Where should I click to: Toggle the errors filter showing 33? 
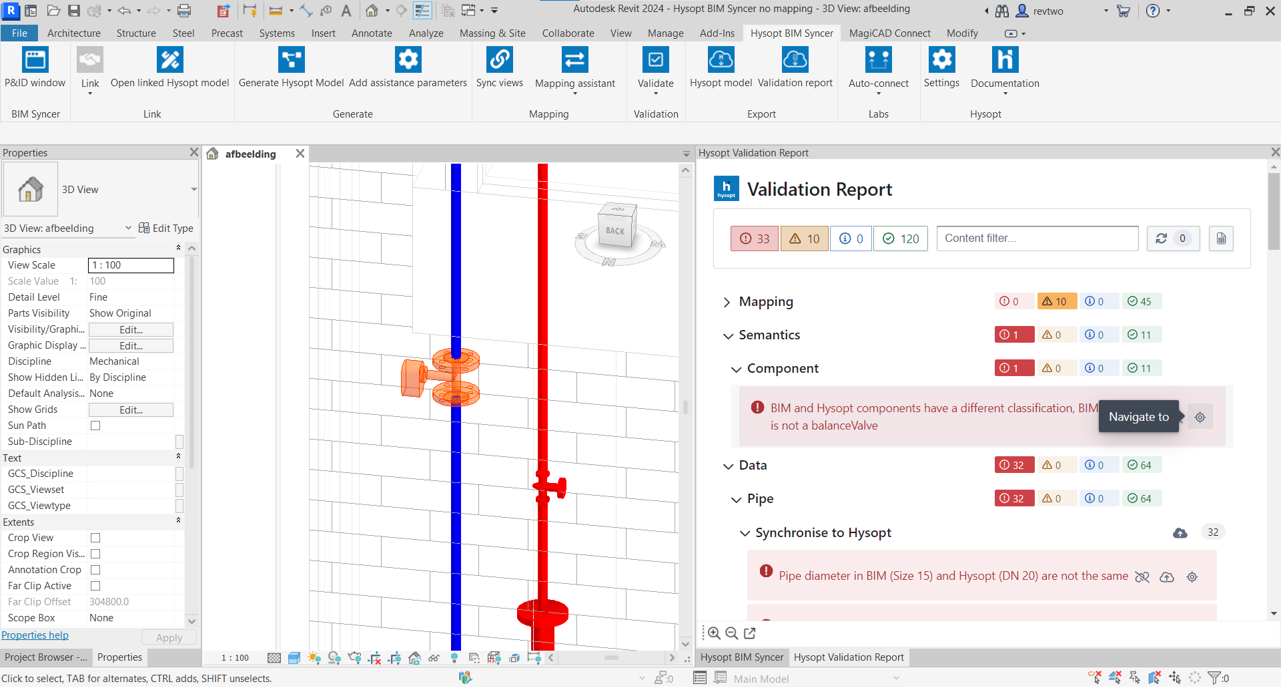(x=754, y=239)
